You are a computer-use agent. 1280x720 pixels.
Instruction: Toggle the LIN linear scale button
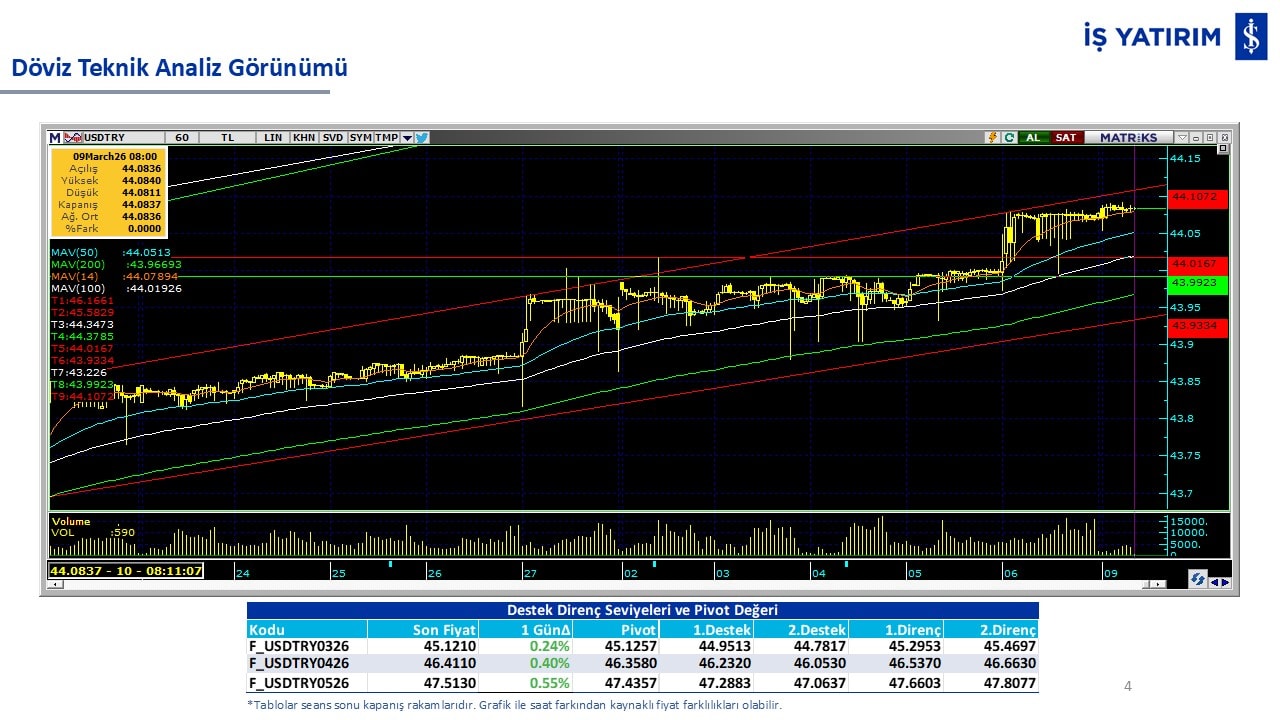pyautogui.click(x=273, y=137)
